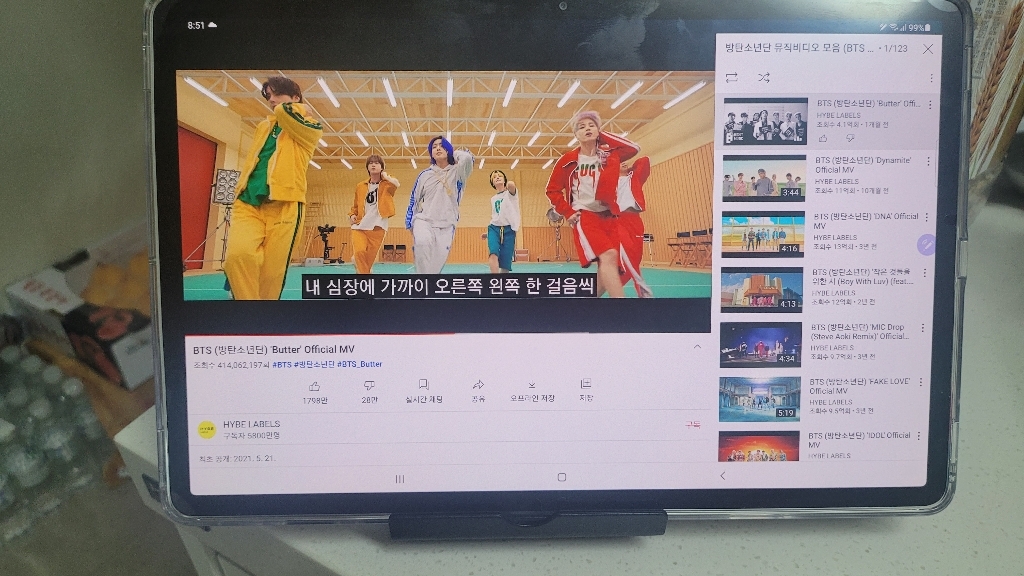
Task: Open HYBE LABELS channel avatar
Action: pyautogui.click(x=207, y=429)
